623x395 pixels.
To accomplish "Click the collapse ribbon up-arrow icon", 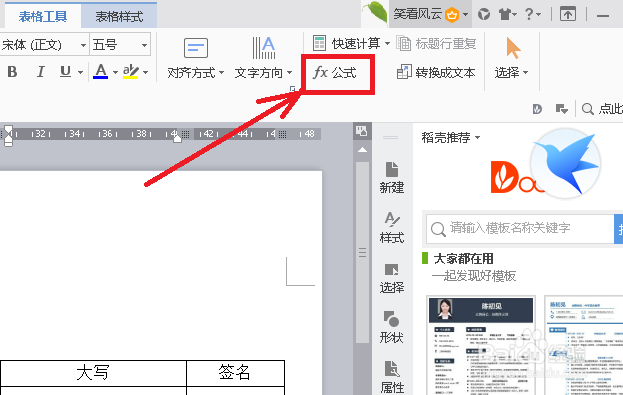I will tap(568, 14).
